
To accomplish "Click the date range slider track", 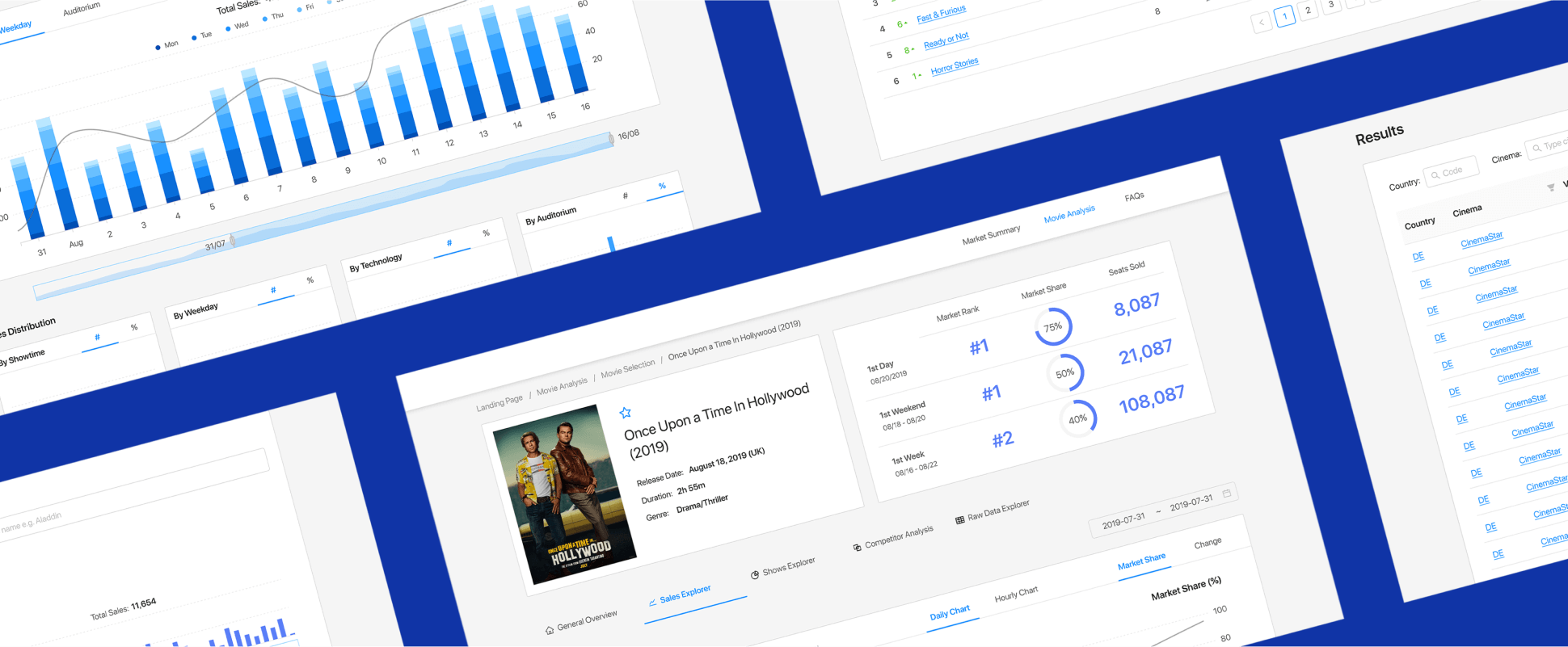I will [323, 216].
